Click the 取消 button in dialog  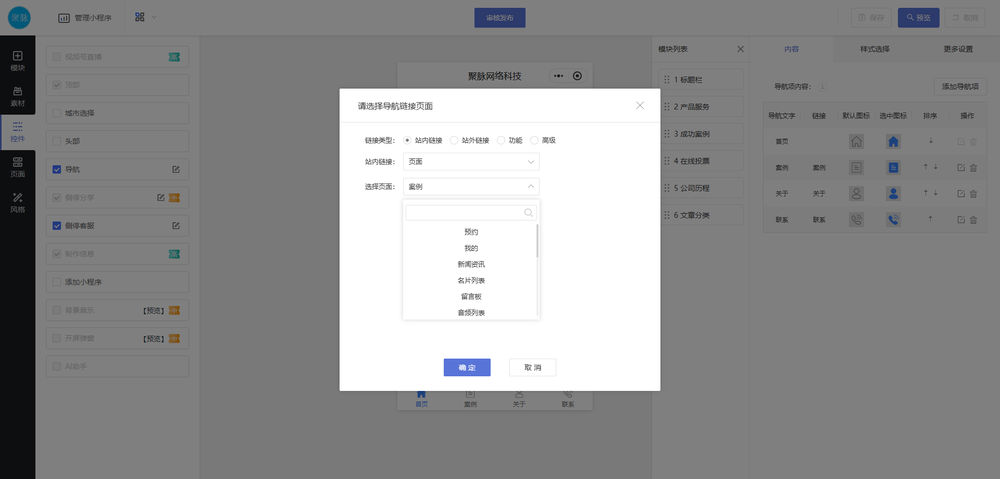click(x=533, y=367)
